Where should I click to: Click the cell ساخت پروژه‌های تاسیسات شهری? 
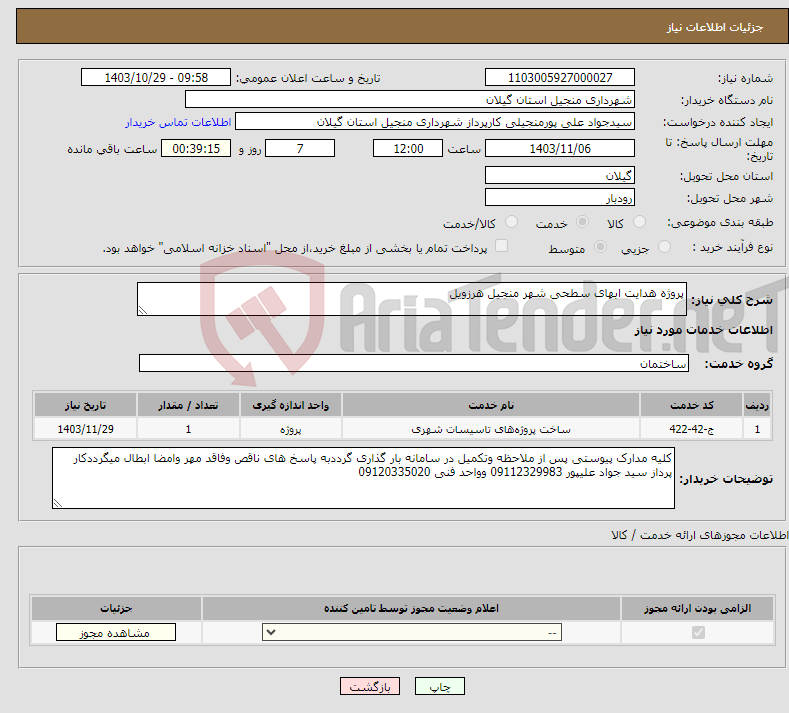491,429
